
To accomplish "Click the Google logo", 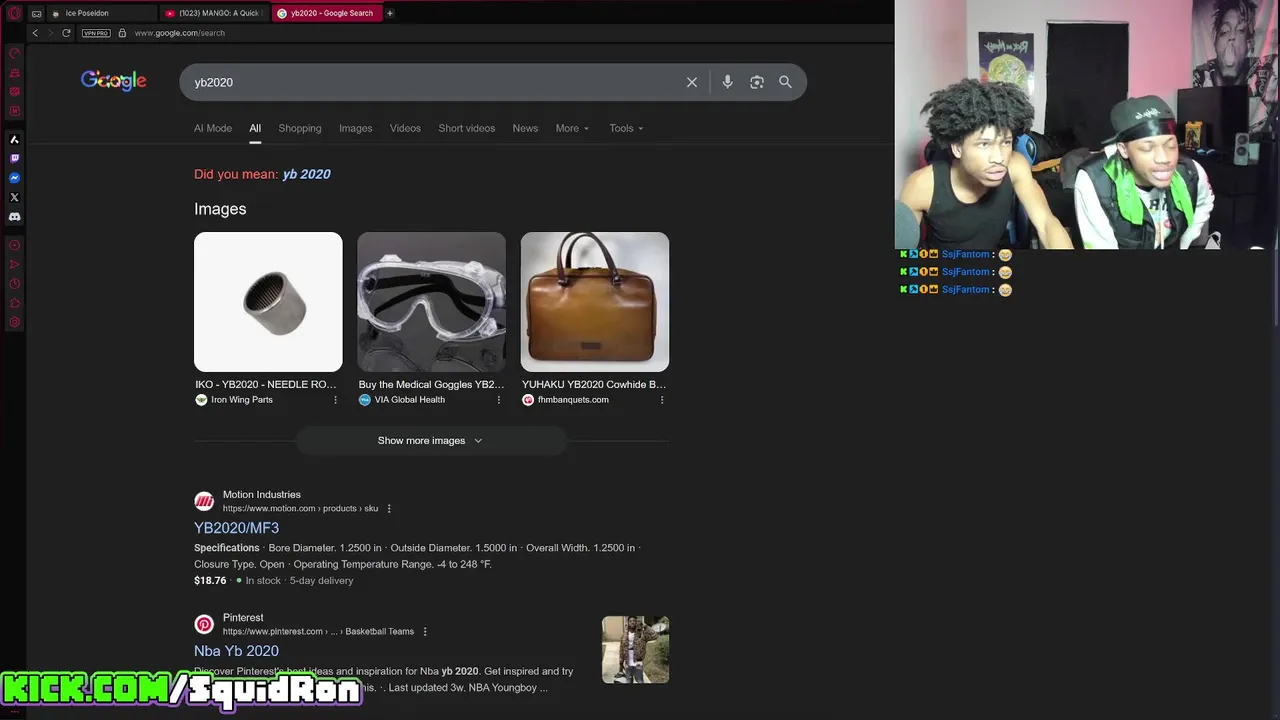I will tap(114, 81).
